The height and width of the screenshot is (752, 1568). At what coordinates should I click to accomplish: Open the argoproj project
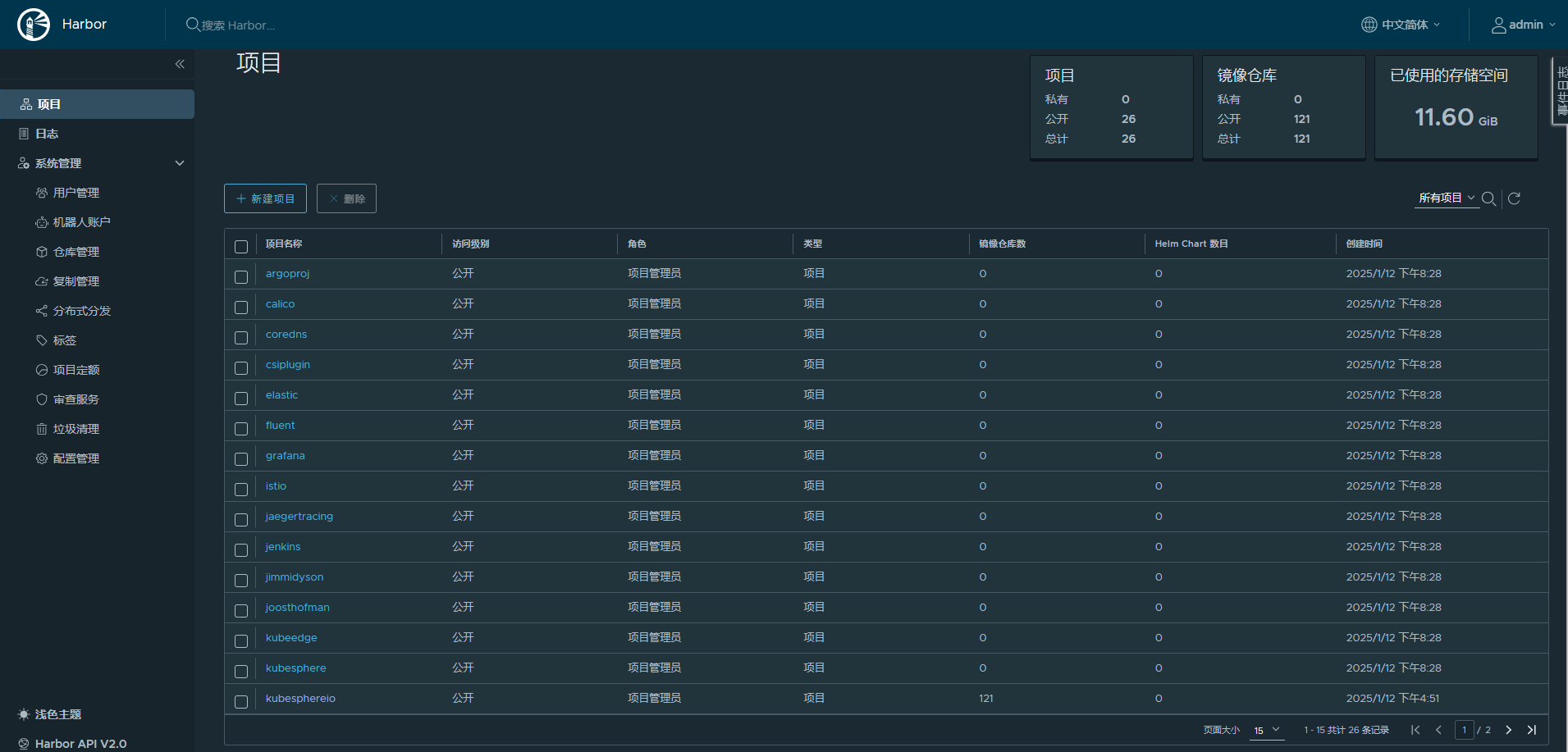pos(287,274)
